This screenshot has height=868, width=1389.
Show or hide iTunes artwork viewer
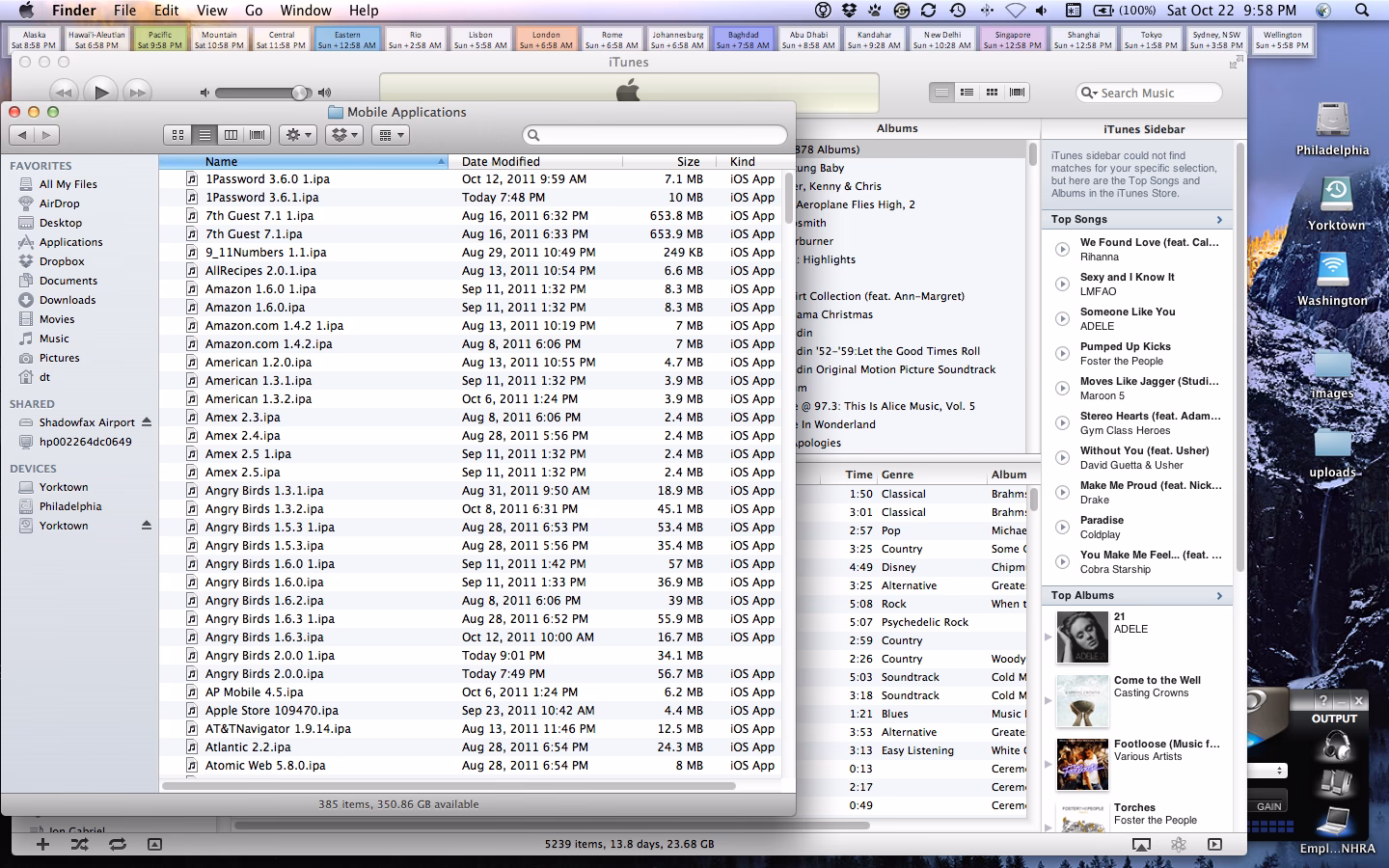point(154,844)
